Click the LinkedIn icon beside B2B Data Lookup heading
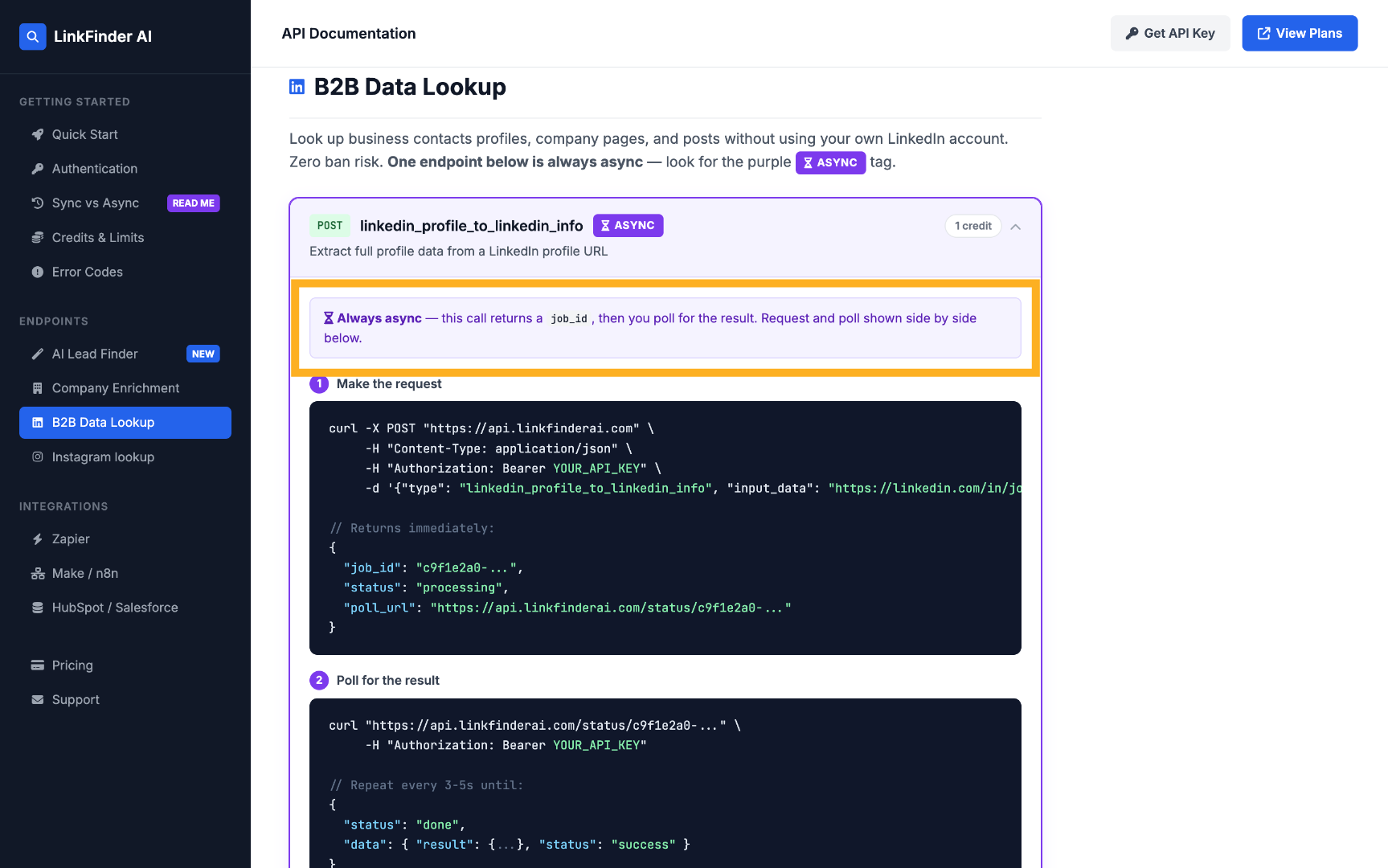Screen dimensions: 1388x868 point(297,87)
